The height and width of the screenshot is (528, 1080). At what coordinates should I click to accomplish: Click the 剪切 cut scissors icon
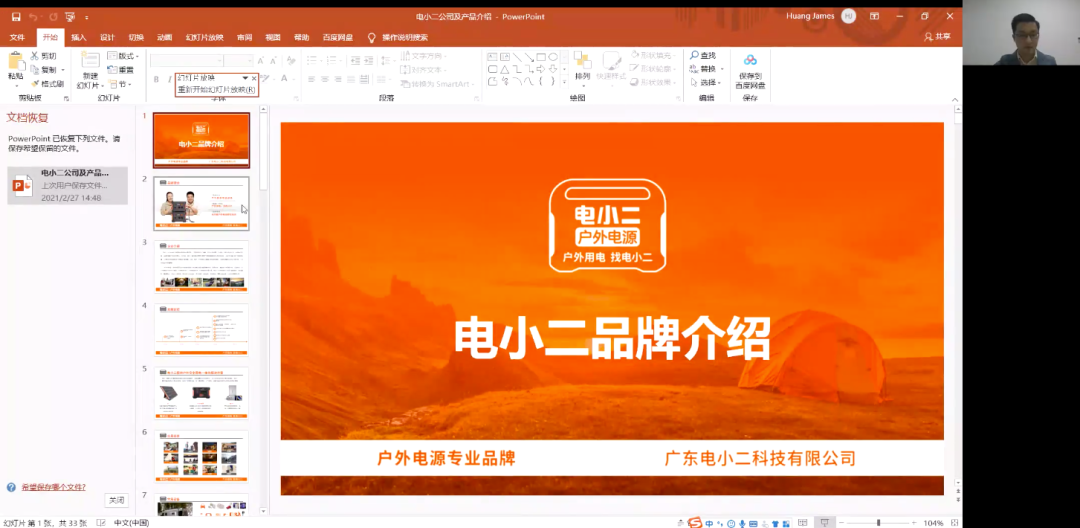35,56
